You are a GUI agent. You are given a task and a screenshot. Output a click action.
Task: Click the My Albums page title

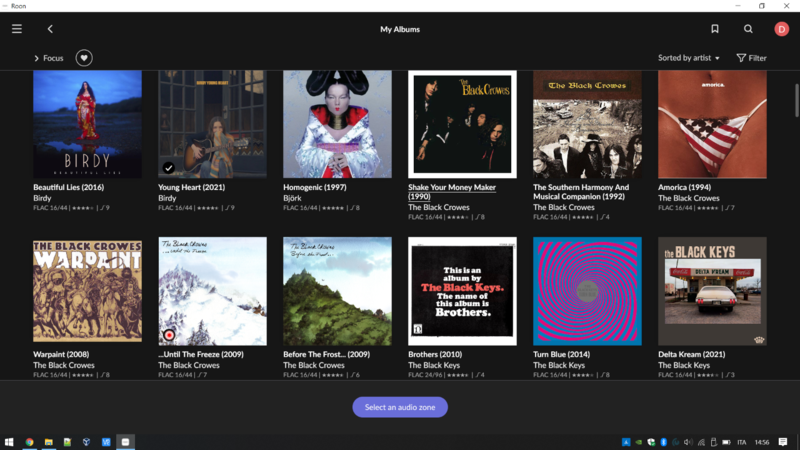(400, 29)
